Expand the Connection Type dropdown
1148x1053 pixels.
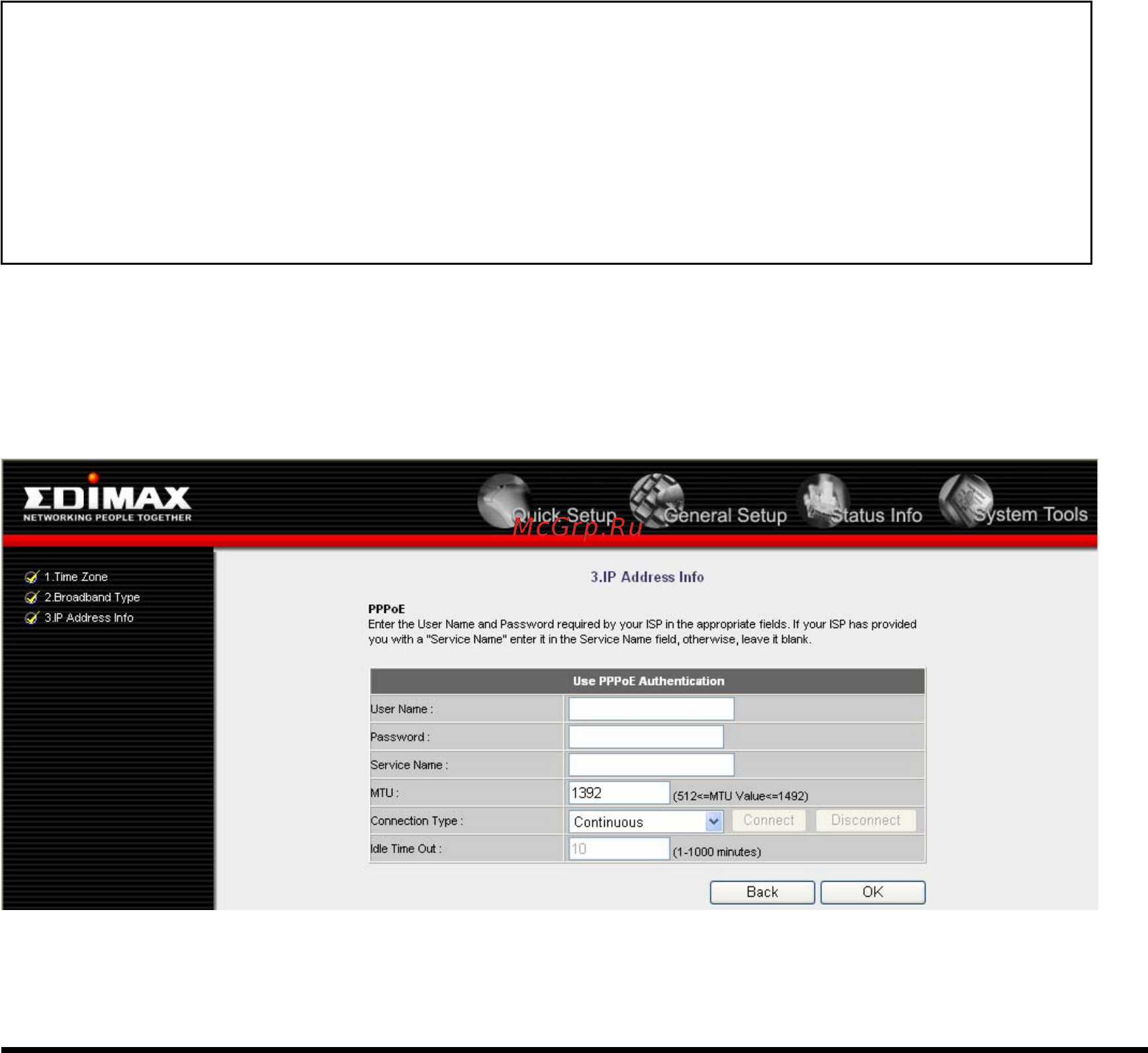click(x=646, y=821)
